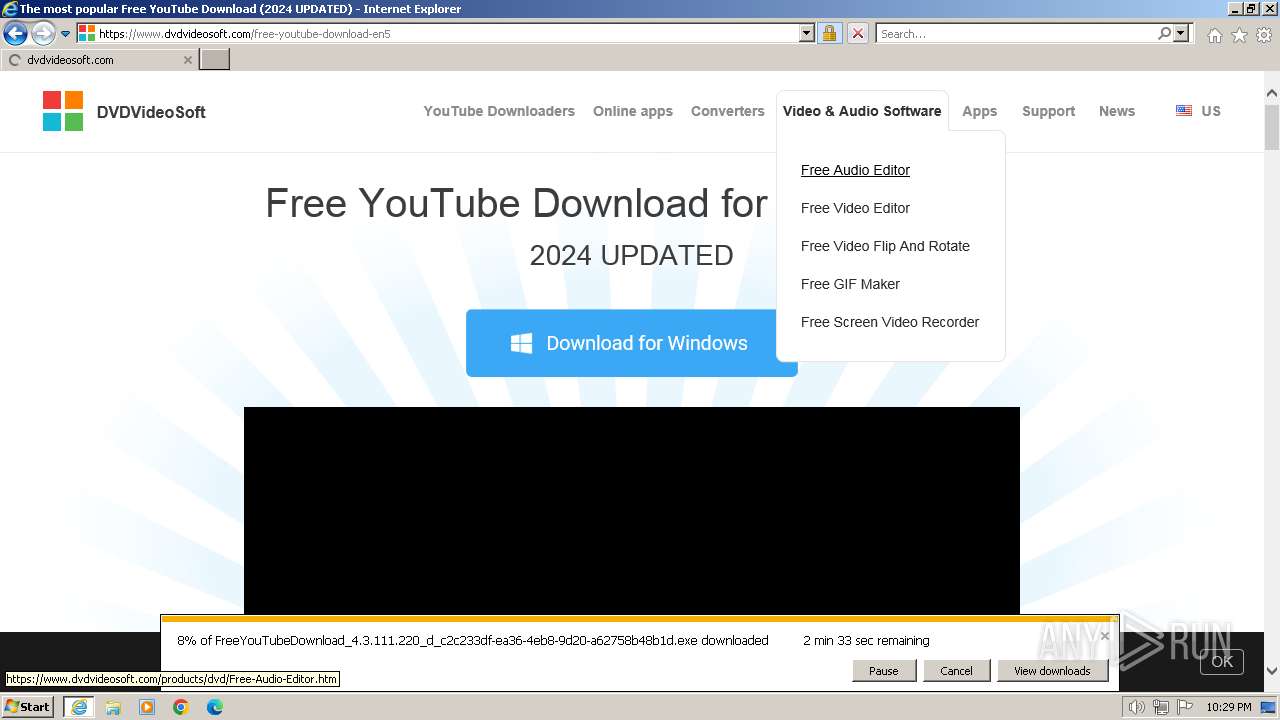The width and height of the screenshot is (1280, 720).
Task: Click the Free YouTube Download heading
Action: point(516,204)
